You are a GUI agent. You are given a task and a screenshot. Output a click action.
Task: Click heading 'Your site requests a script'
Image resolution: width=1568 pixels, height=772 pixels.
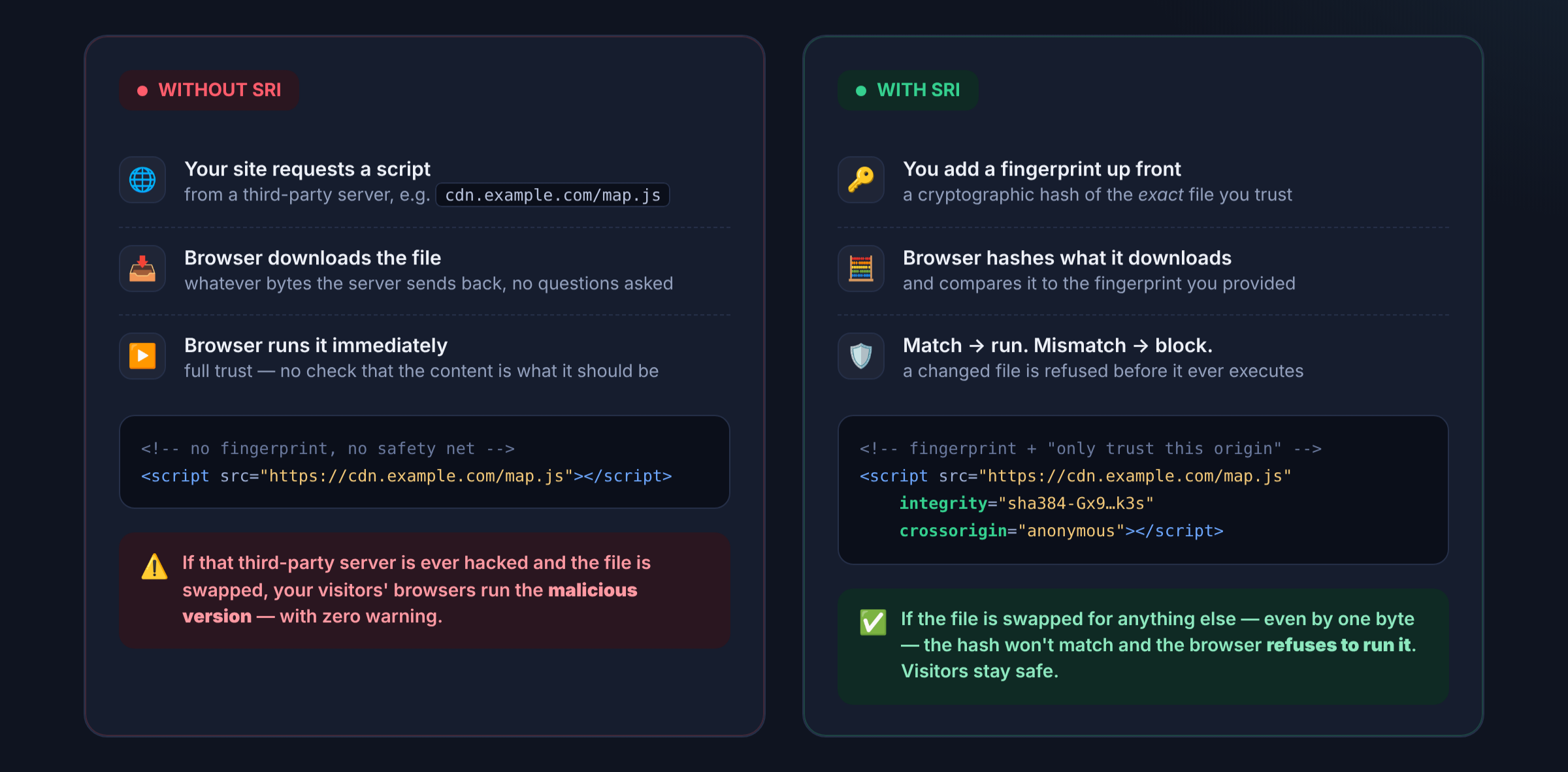coord(307,169)
